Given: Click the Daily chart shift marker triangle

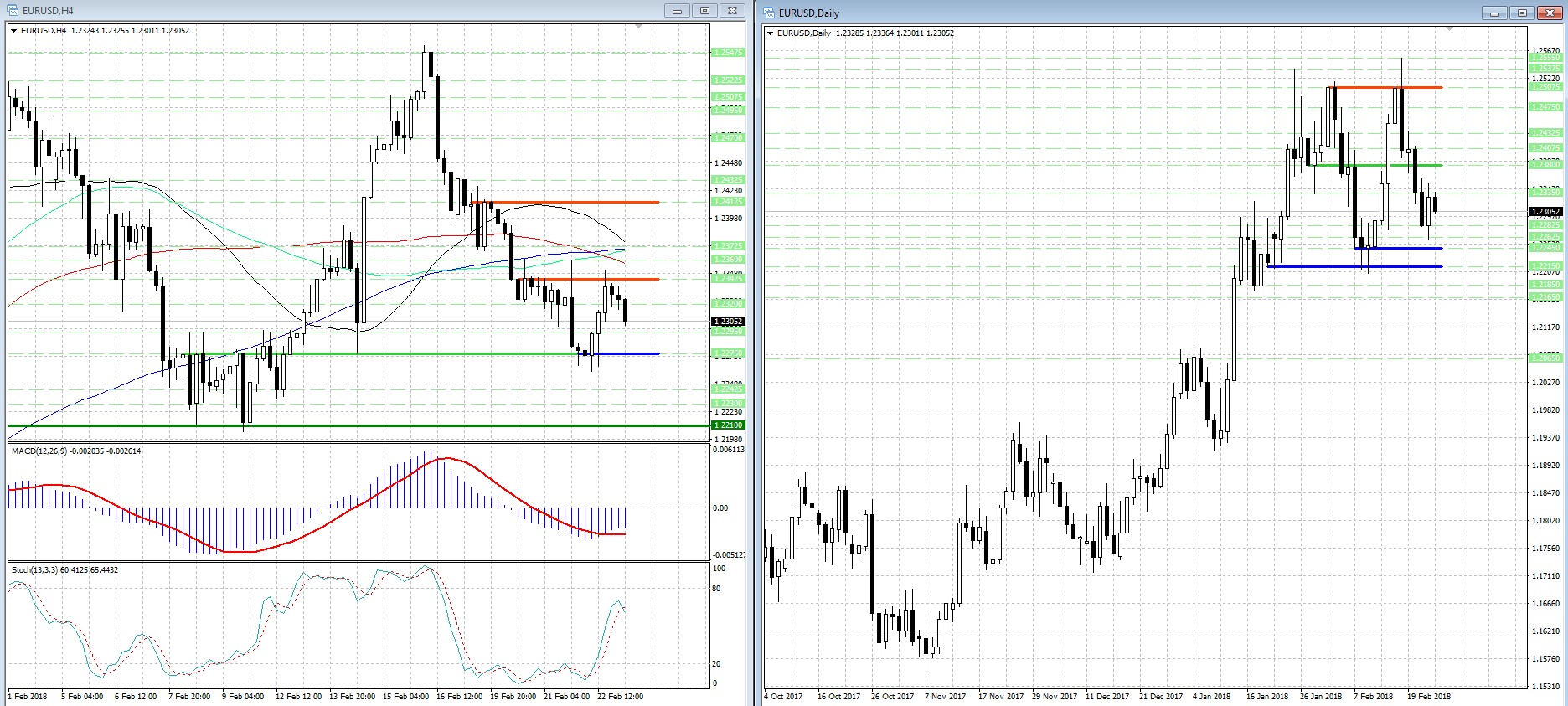Looking at the screenshot, I should (1450, 29).
